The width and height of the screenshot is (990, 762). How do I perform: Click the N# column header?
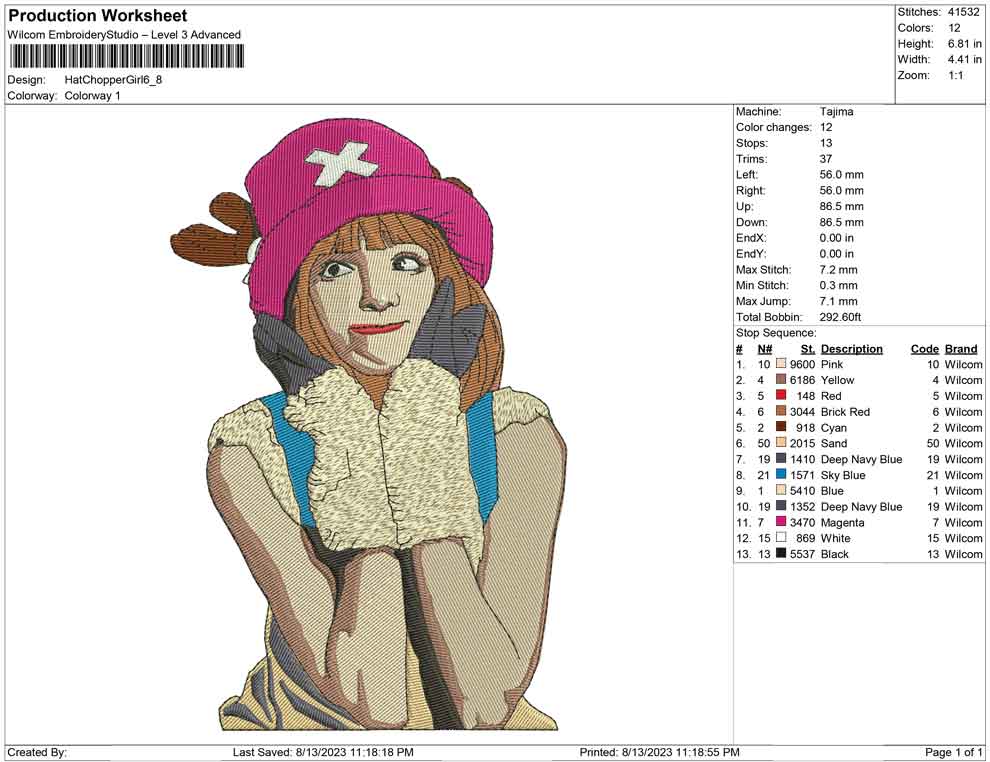click(x=765, y=348)
